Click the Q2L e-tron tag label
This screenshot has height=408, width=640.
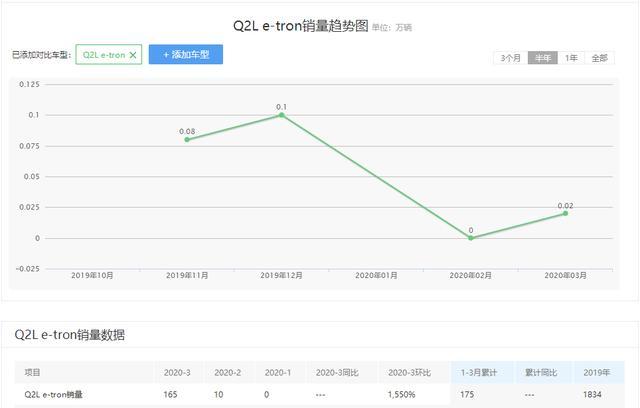click(x=104, y=55)
